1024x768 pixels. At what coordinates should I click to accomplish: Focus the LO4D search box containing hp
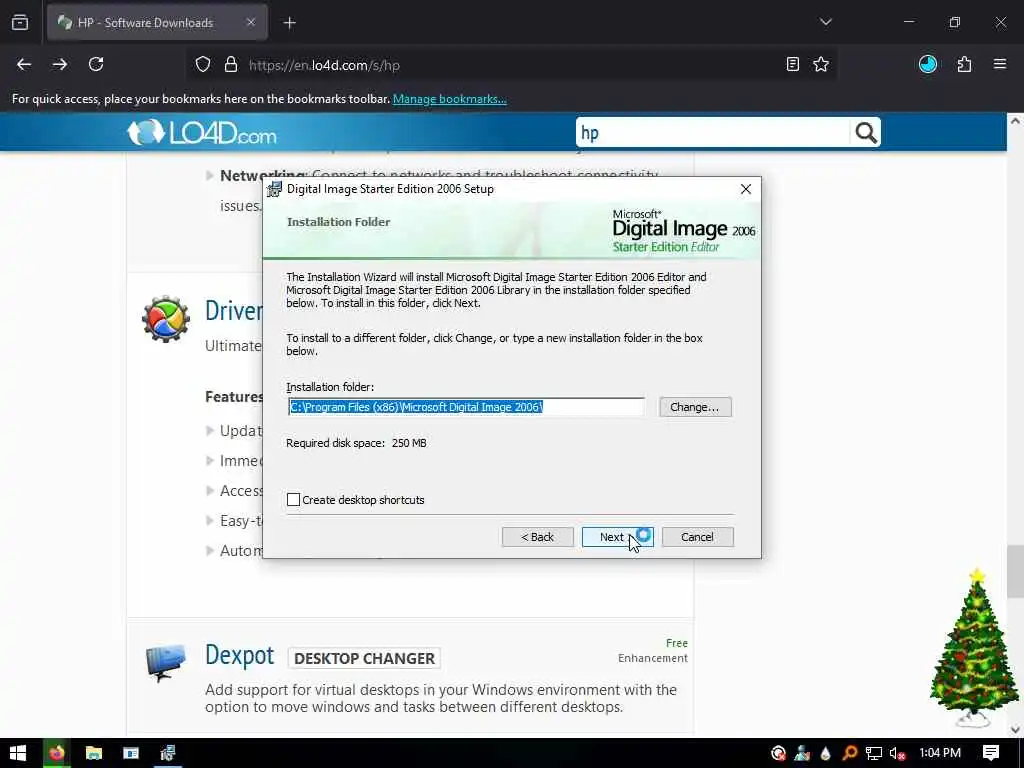coord(712,133)
